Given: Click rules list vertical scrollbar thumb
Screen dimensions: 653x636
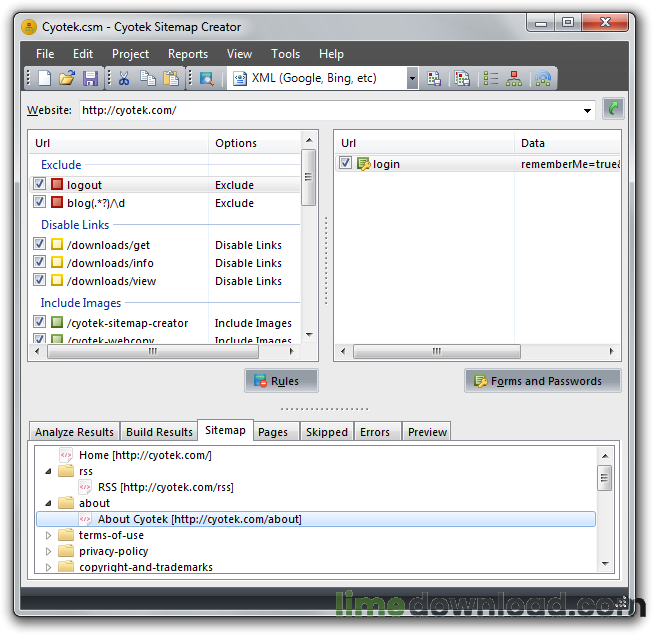Looking at the screenshot, I should click(x=308, y=177).
